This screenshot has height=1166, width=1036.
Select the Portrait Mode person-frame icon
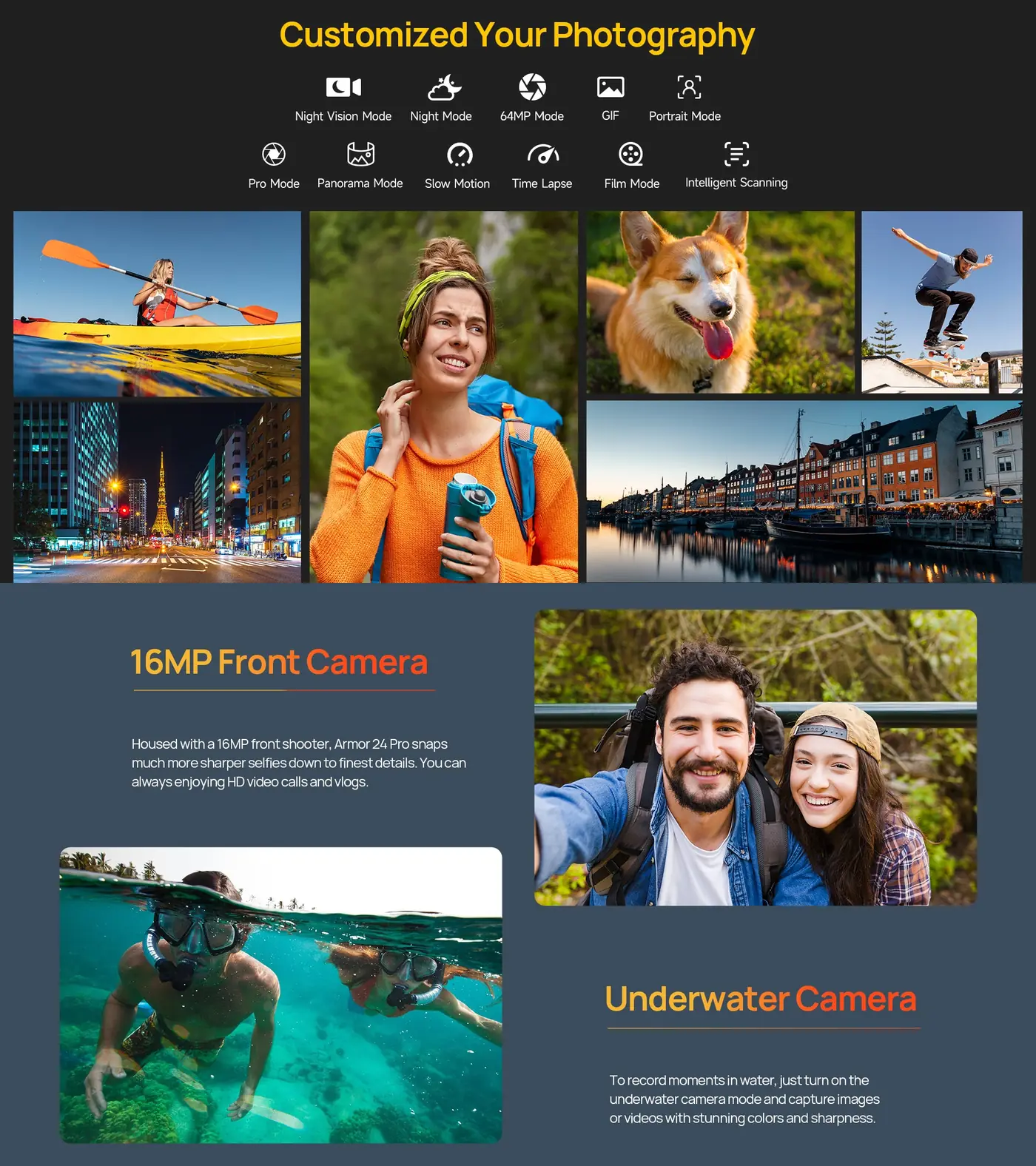tap(689, 87)
